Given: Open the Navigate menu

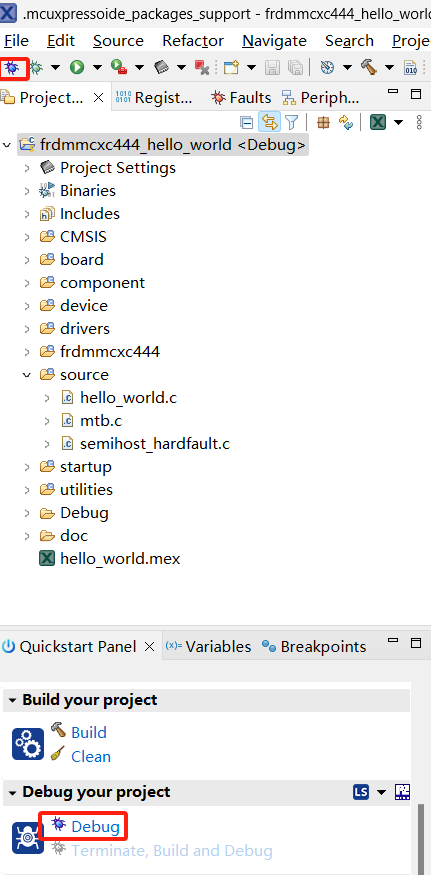Looking at the screenshot, I should click(274, 41).
